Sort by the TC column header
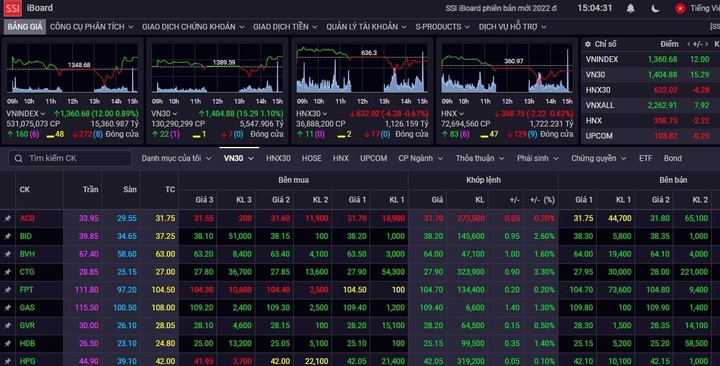Viewport: 720px width, 366px height. pos(170,189)
